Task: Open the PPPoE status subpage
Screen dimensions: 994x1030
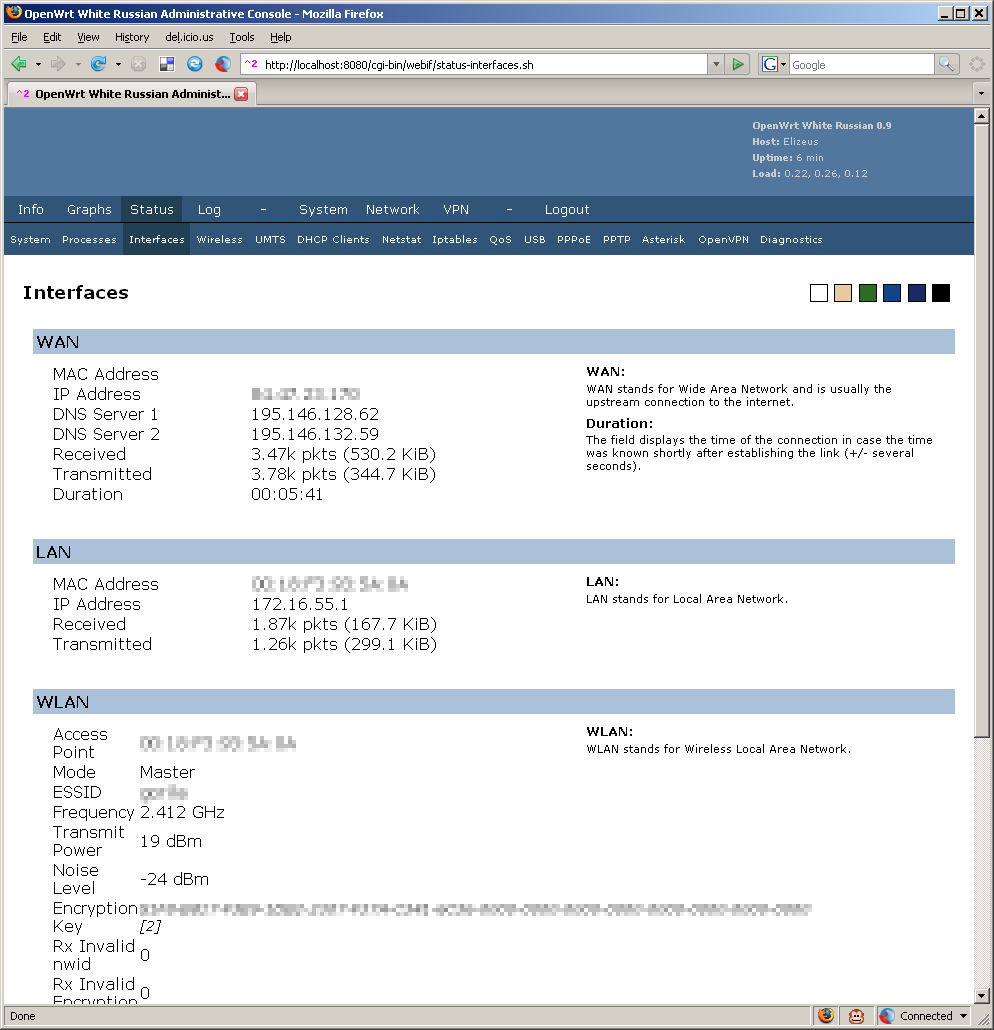Action: coord(574,240)
